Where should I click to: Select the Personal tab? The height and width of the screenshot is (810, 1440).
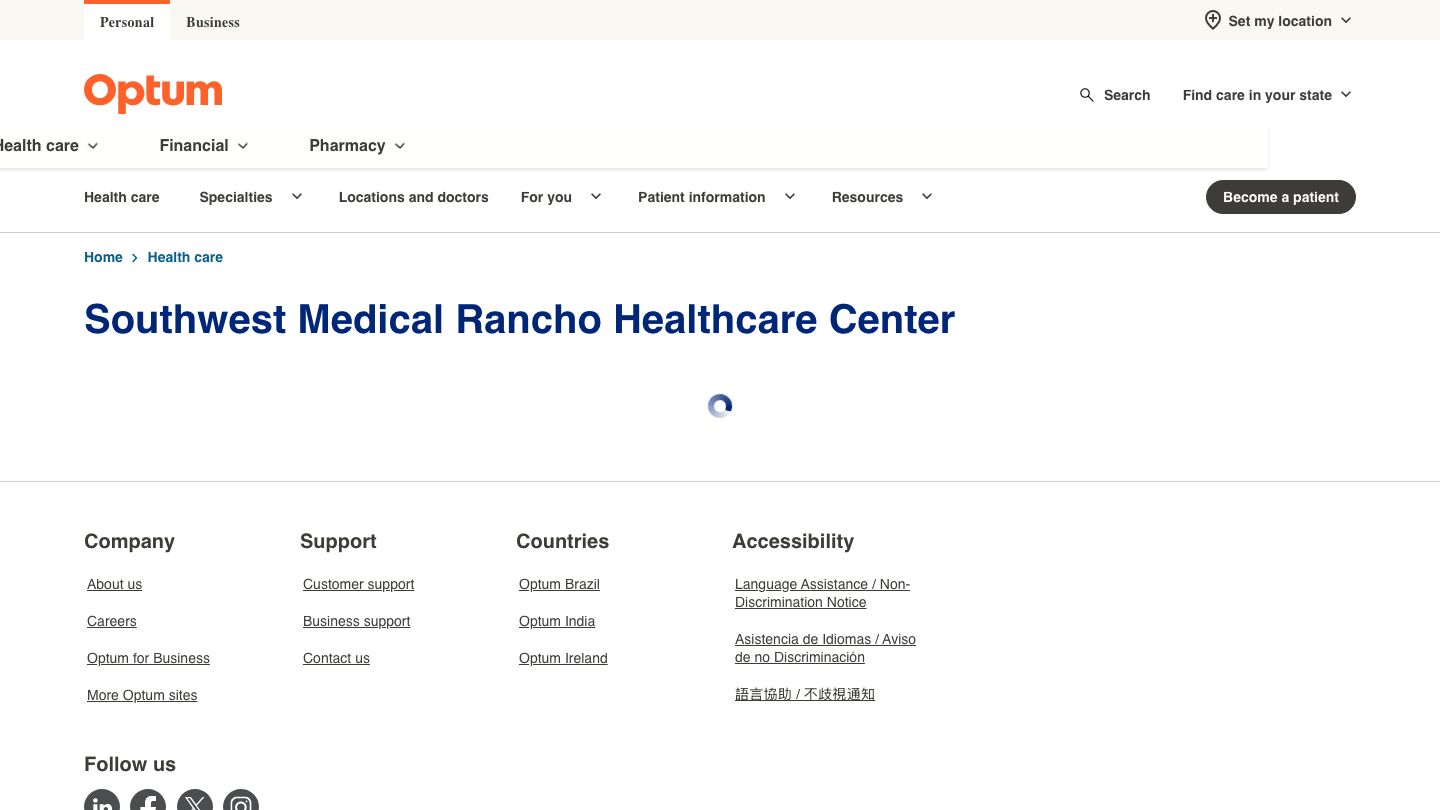[127, 22]
